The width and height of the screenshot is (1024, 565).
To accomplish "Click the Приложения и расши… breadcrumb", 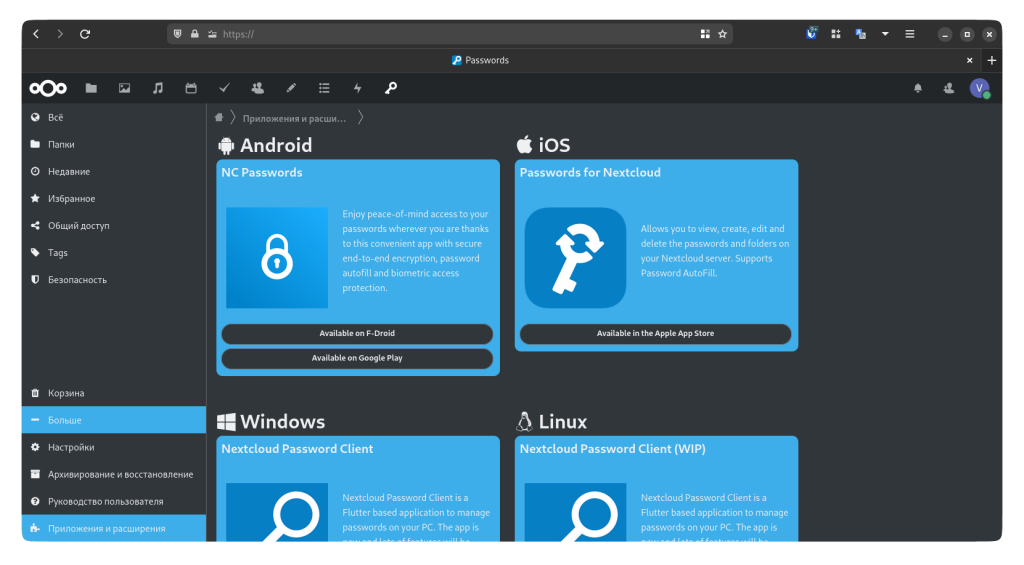I will (294, 118).
